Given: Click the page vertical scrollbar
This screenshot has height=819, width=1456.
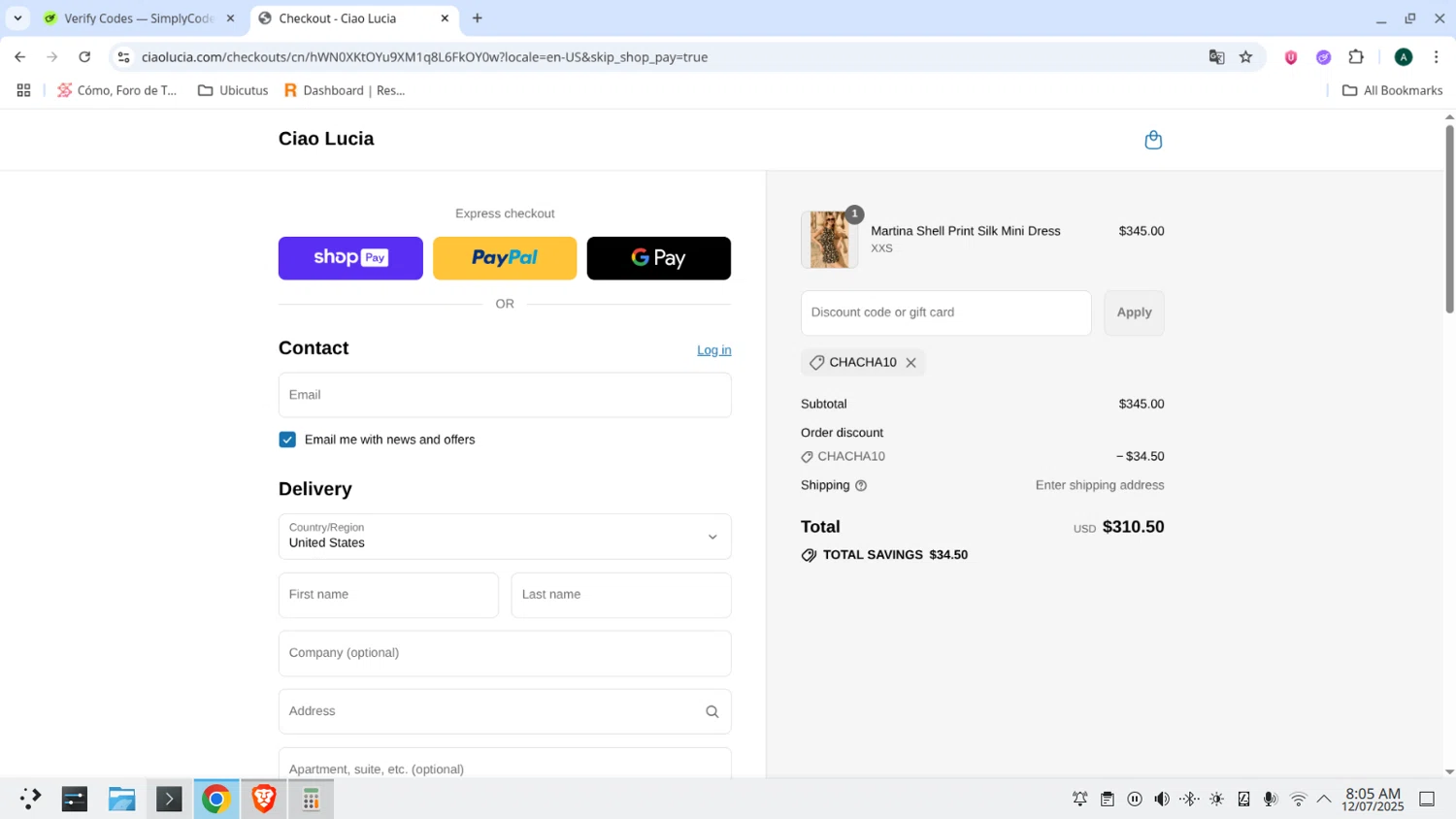Looking at the screenshot, I should [1449, 218].
